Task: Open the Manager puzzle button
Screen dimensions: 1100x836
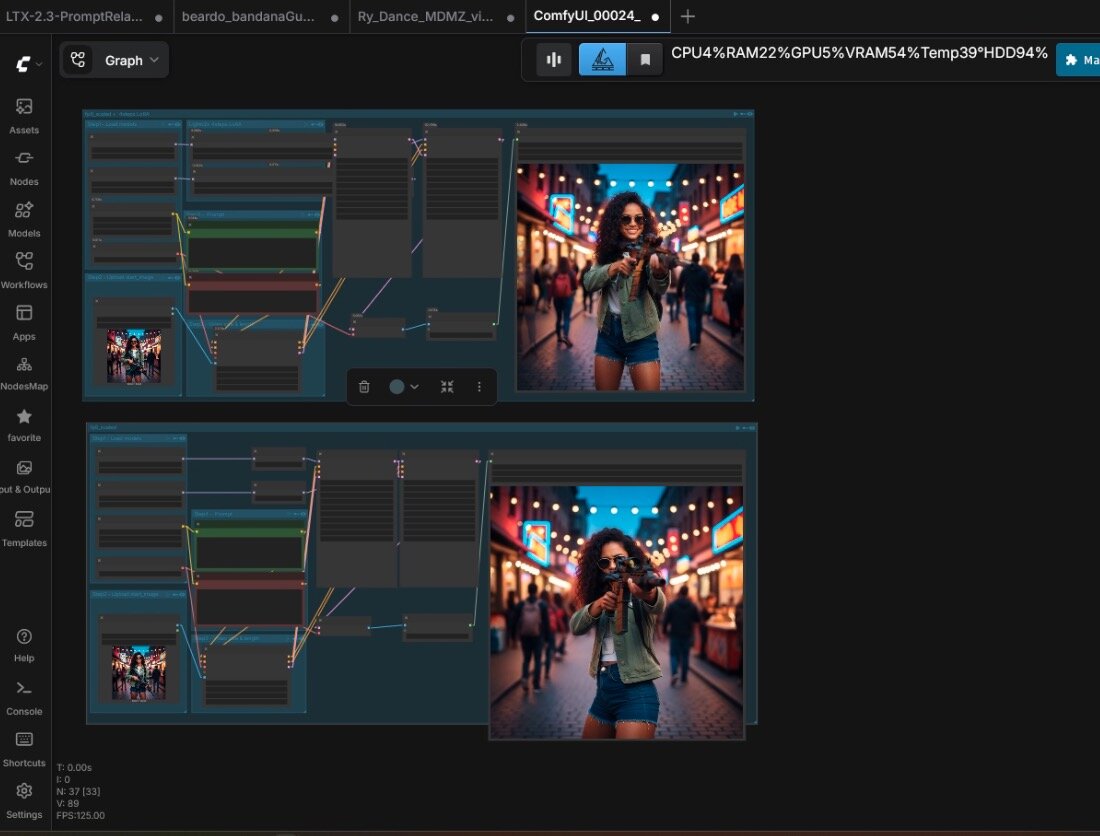Action: 1078,60
